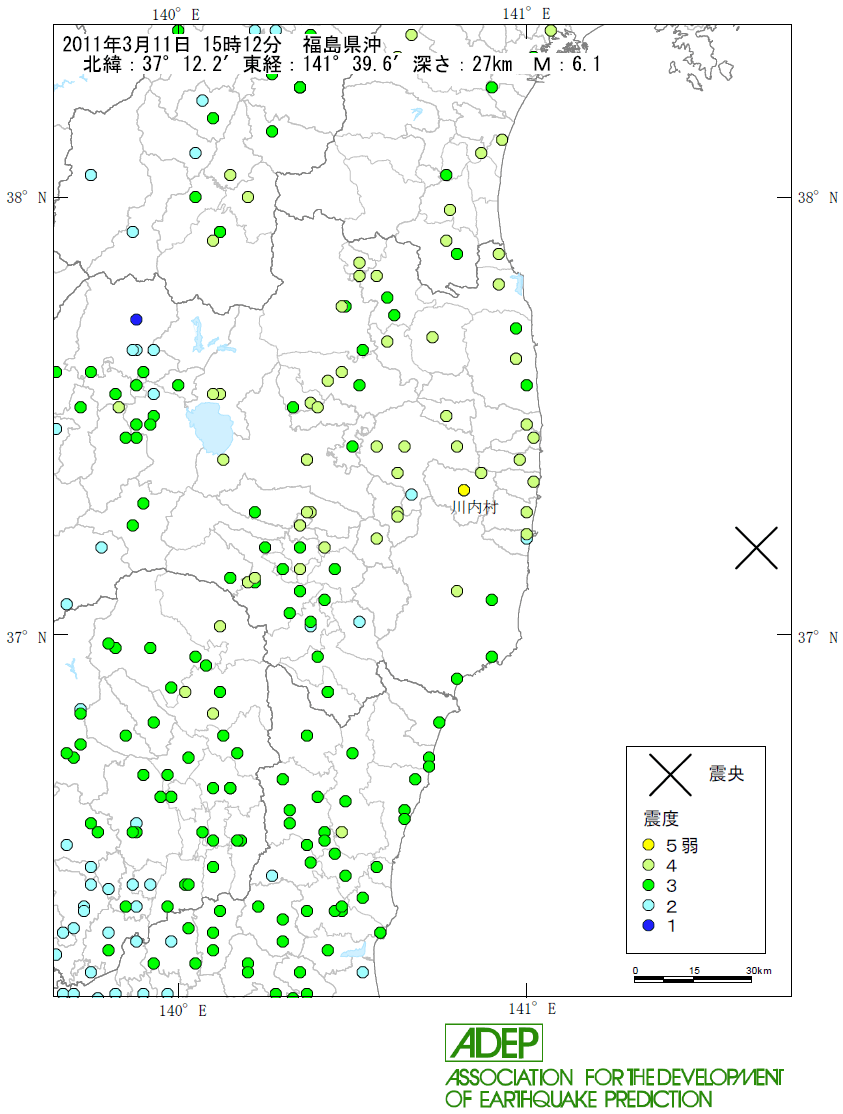Viewport: 843px width, 1114px height.
Task: Click the dark blue intensity 1 dot on map
Action: pos(137,320)
